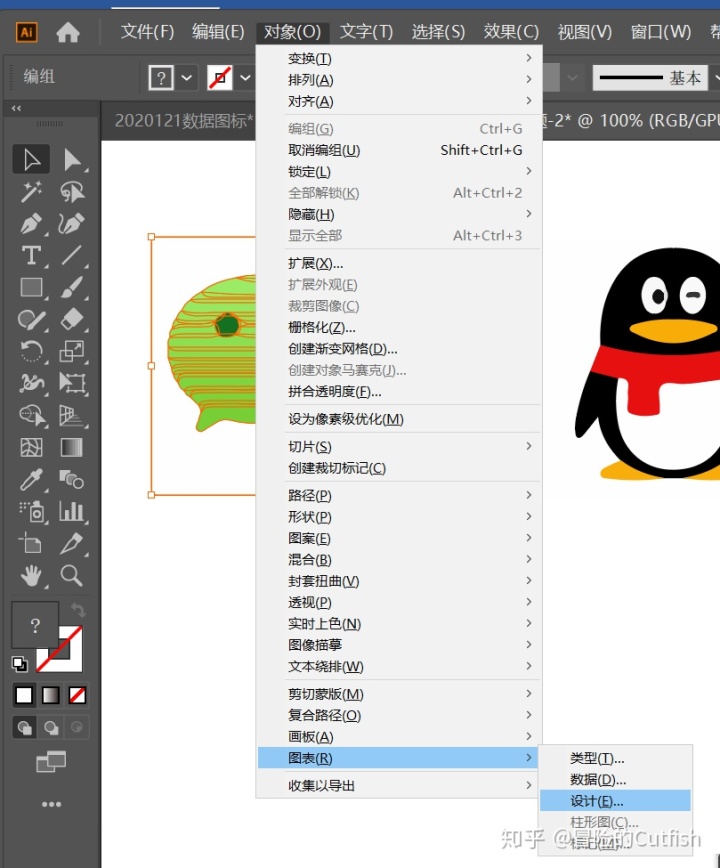Select the Magic Wand tool

tap(31, 192)
